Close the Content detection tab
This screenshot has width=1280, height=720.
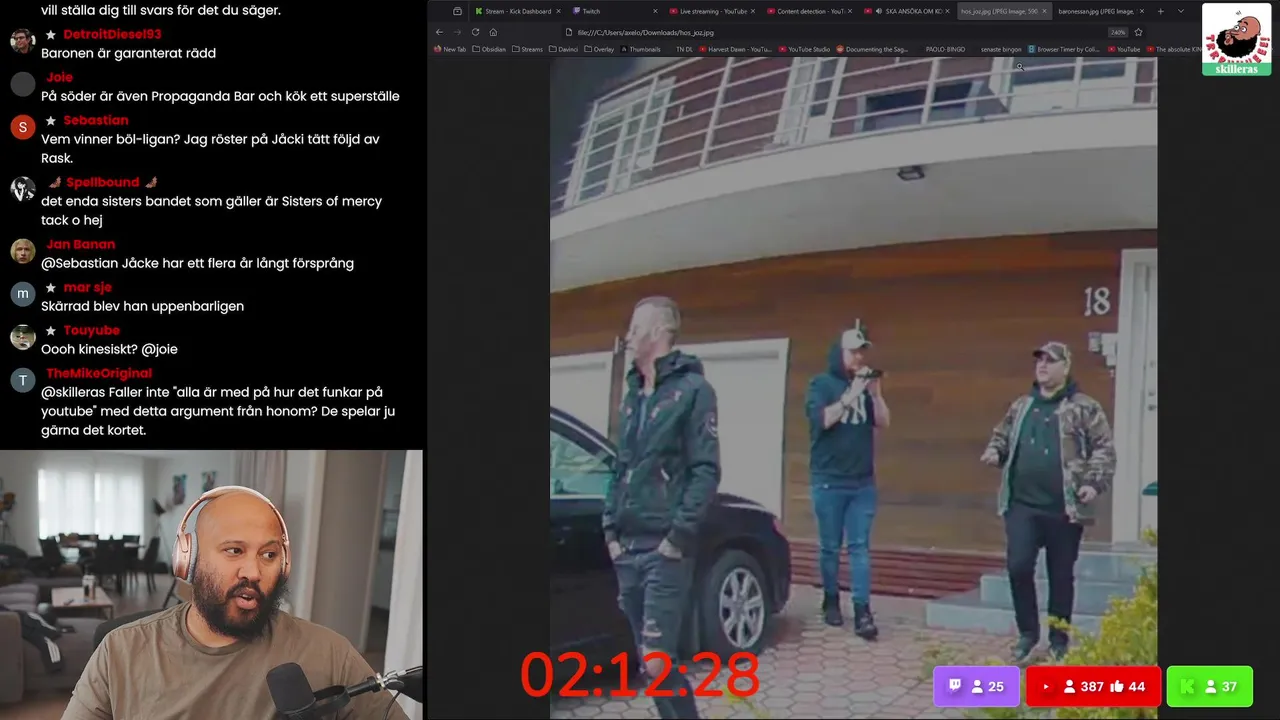(851, 11)
